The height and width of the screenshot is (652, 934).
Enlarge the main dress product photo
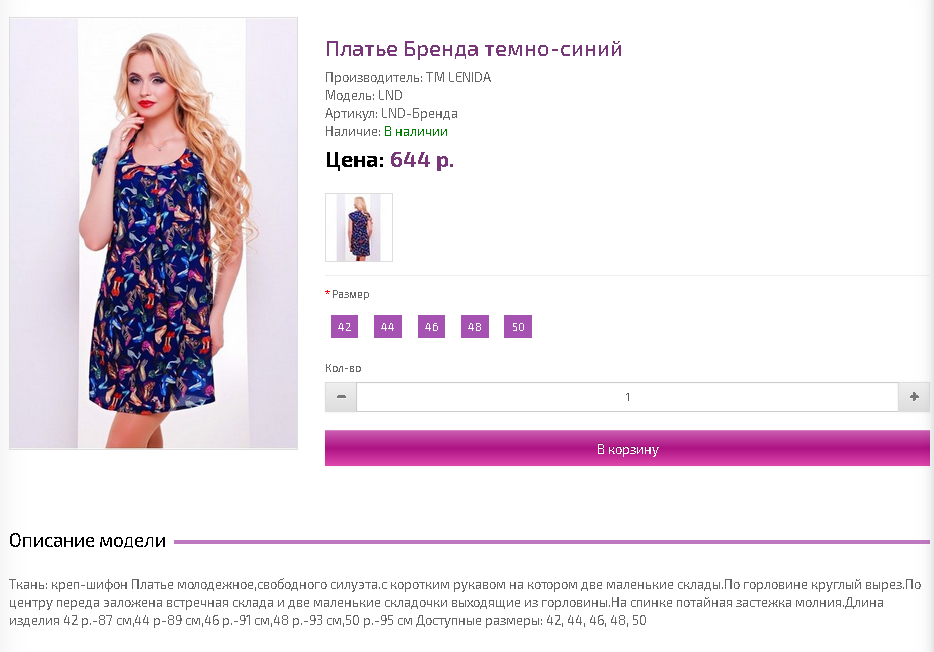coord(154,233)
